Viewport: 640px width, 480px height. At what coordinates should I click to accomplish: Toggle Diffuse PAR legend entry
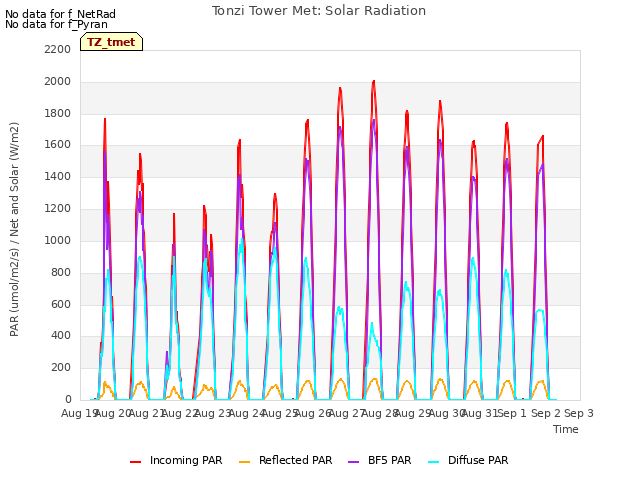468,460
